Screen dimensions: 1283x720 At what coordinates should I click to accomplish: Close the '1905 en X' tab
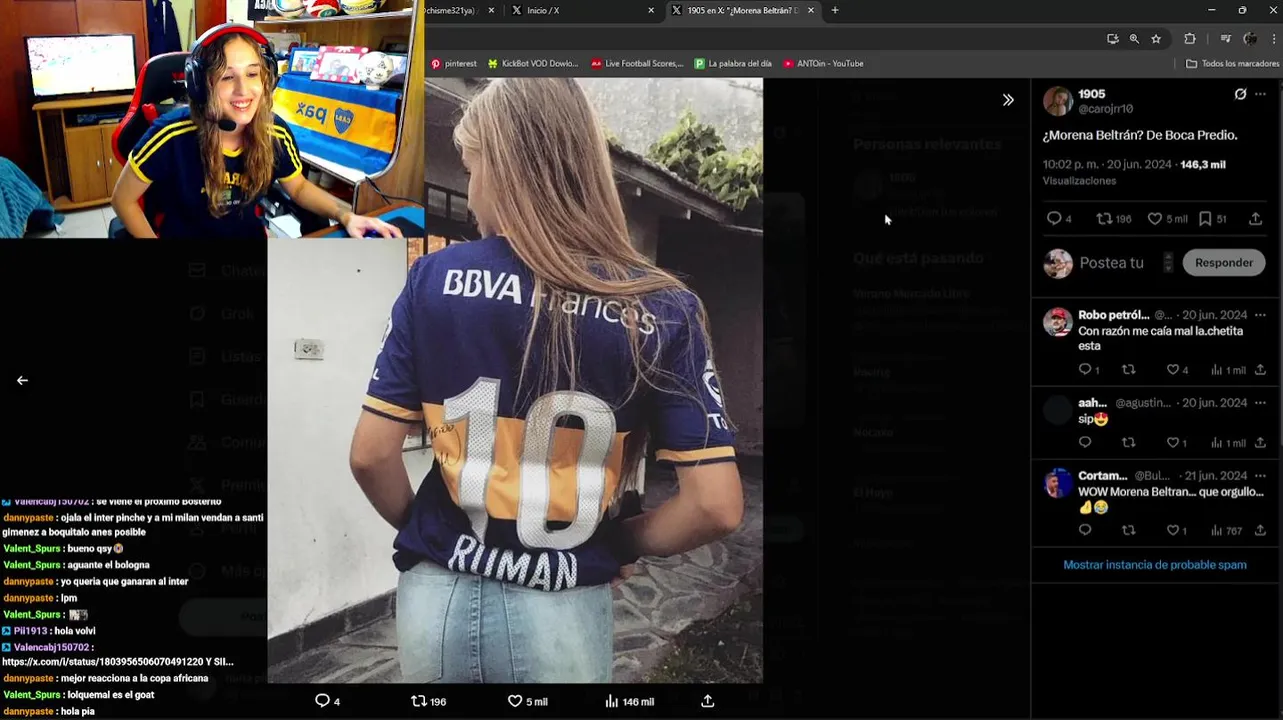click(811, 10)
